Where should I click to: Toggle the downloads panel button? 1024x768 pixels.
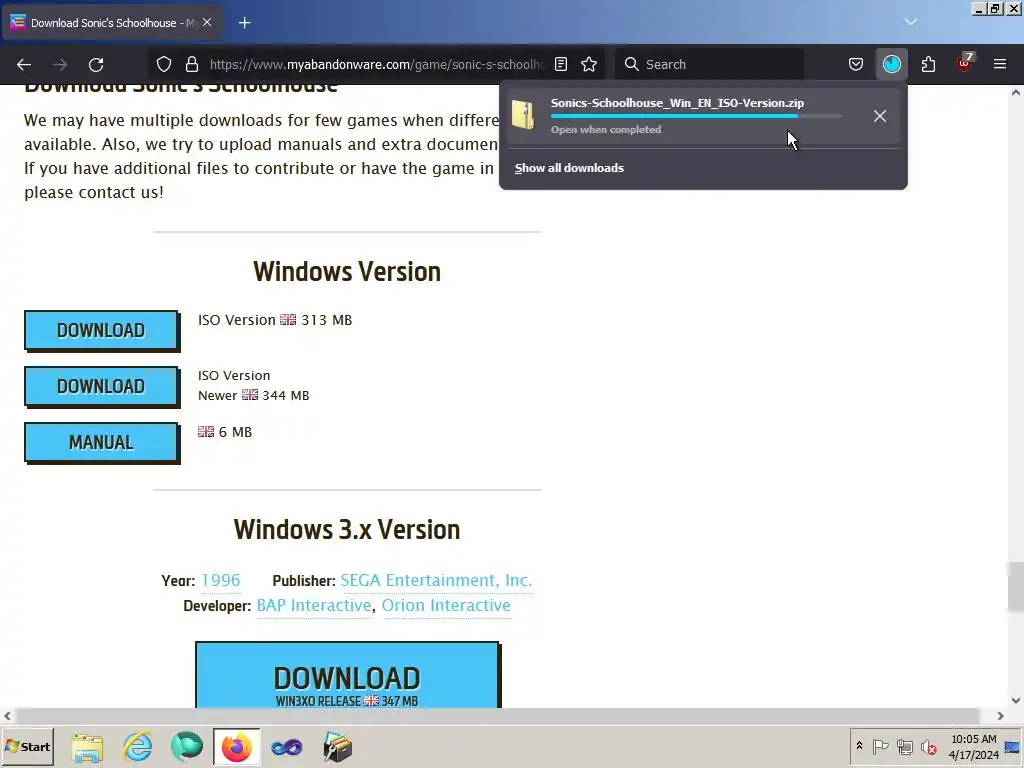pyautogui.click(x=891, y=64)
